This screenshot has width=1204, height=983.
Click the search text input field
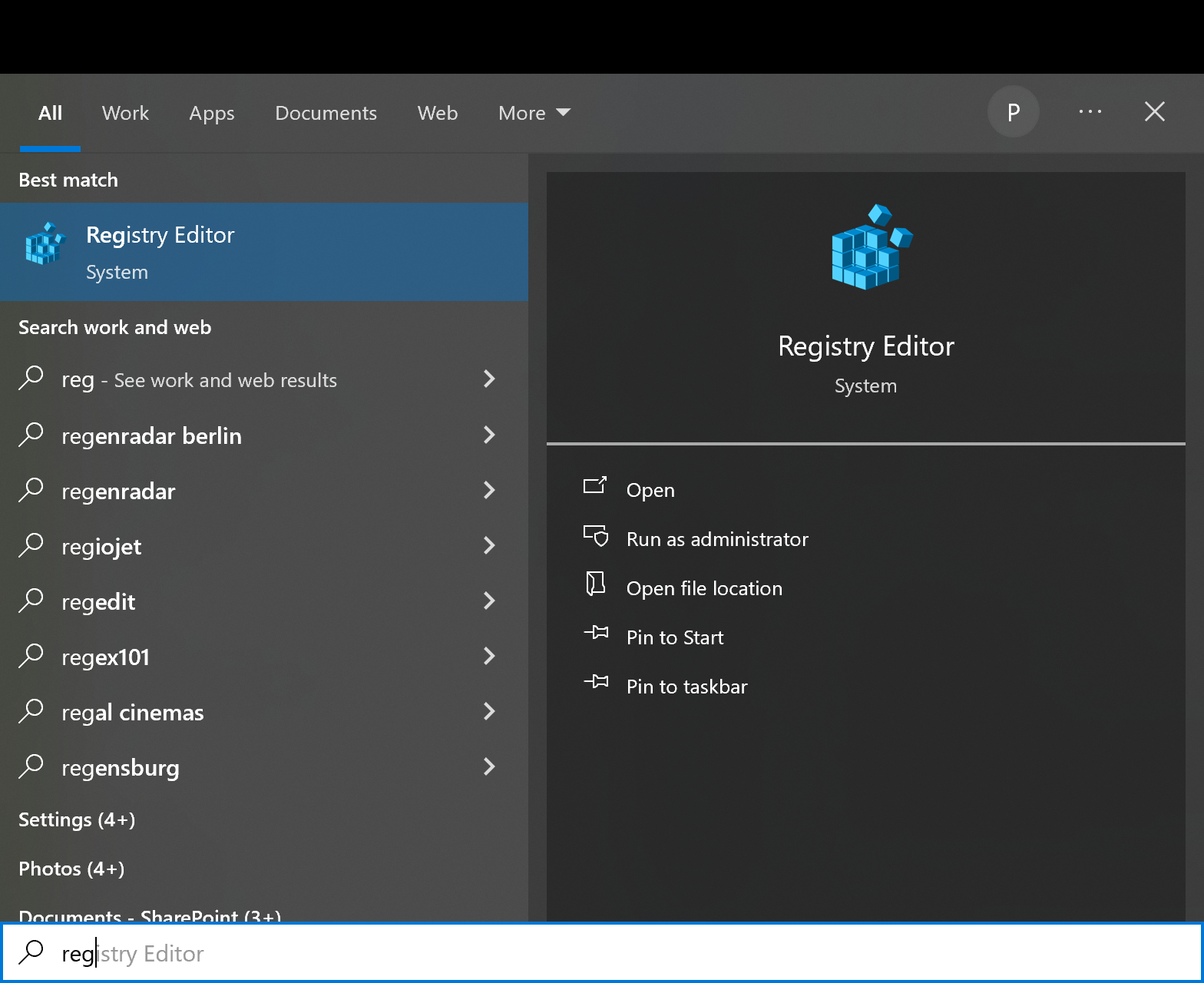pos(602,953)
